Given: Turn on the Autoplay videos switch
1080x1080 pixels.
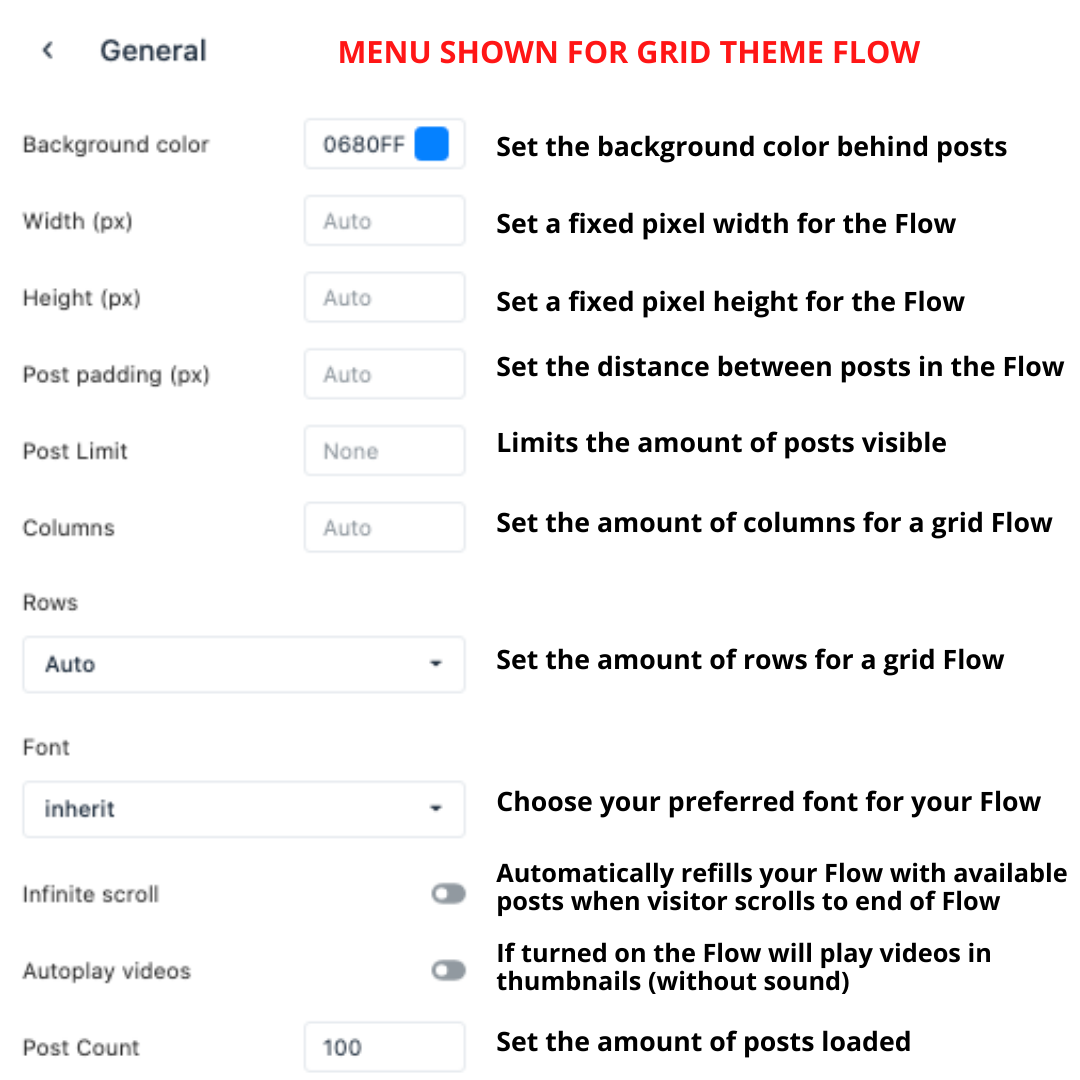Looking at the screenshot, I should point(448,970).
